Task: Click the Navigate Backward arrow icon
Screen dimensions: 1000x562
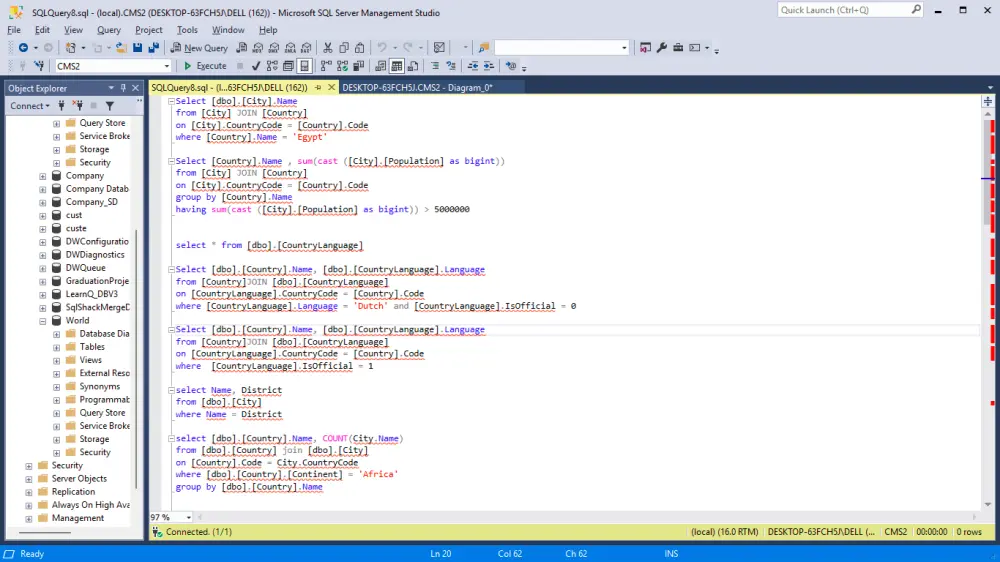Action: [23, 48]
